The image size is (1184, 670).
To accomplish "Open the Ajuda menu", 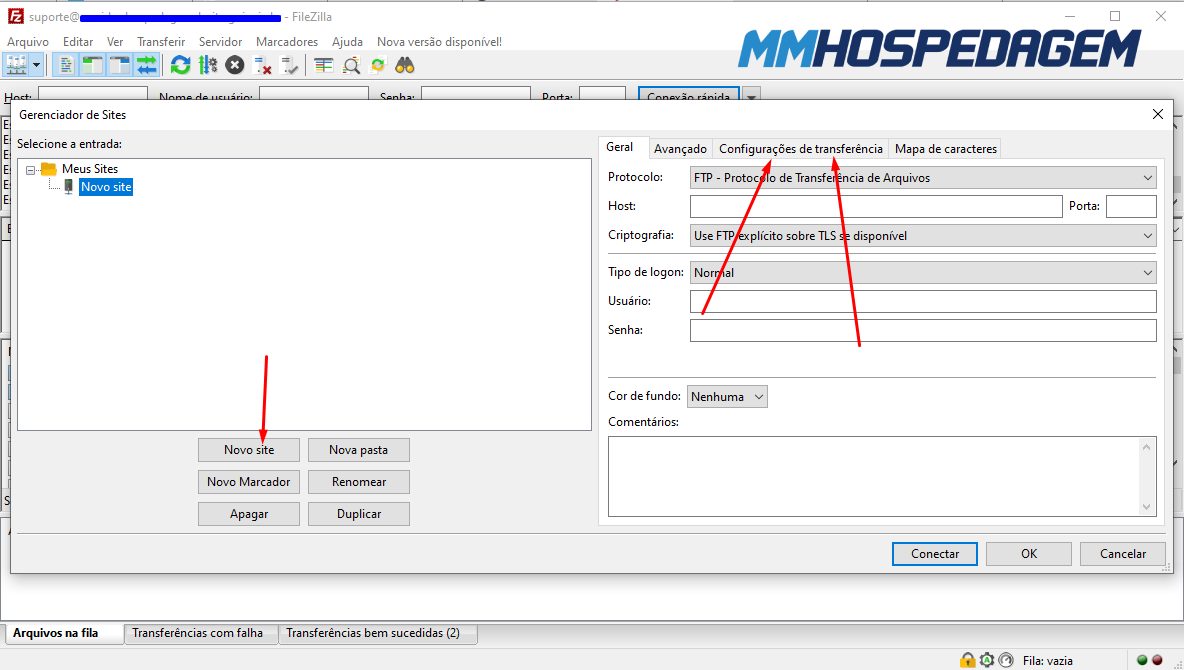I will (x=347, y=42).
